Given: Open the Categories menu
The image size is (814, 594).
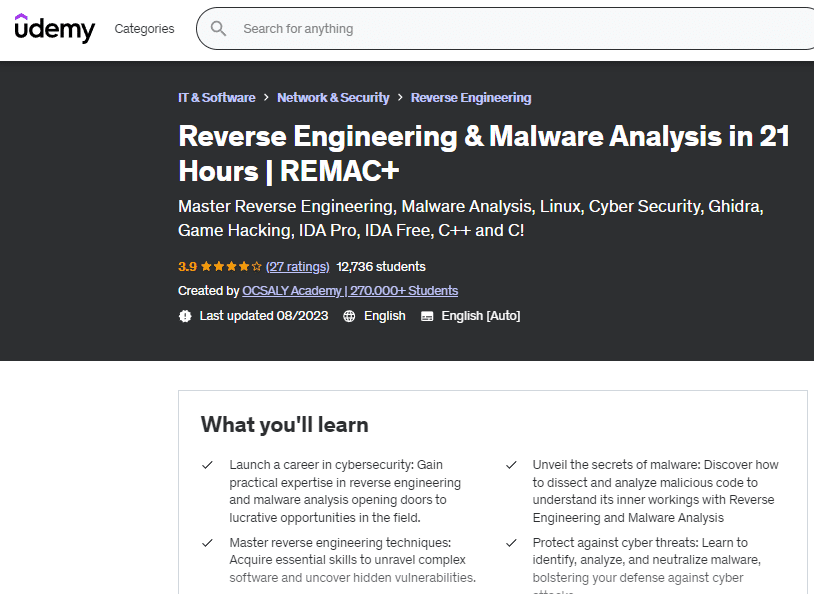Looking at the screenshot, I should pyautogui.click(x=144, y=29).
